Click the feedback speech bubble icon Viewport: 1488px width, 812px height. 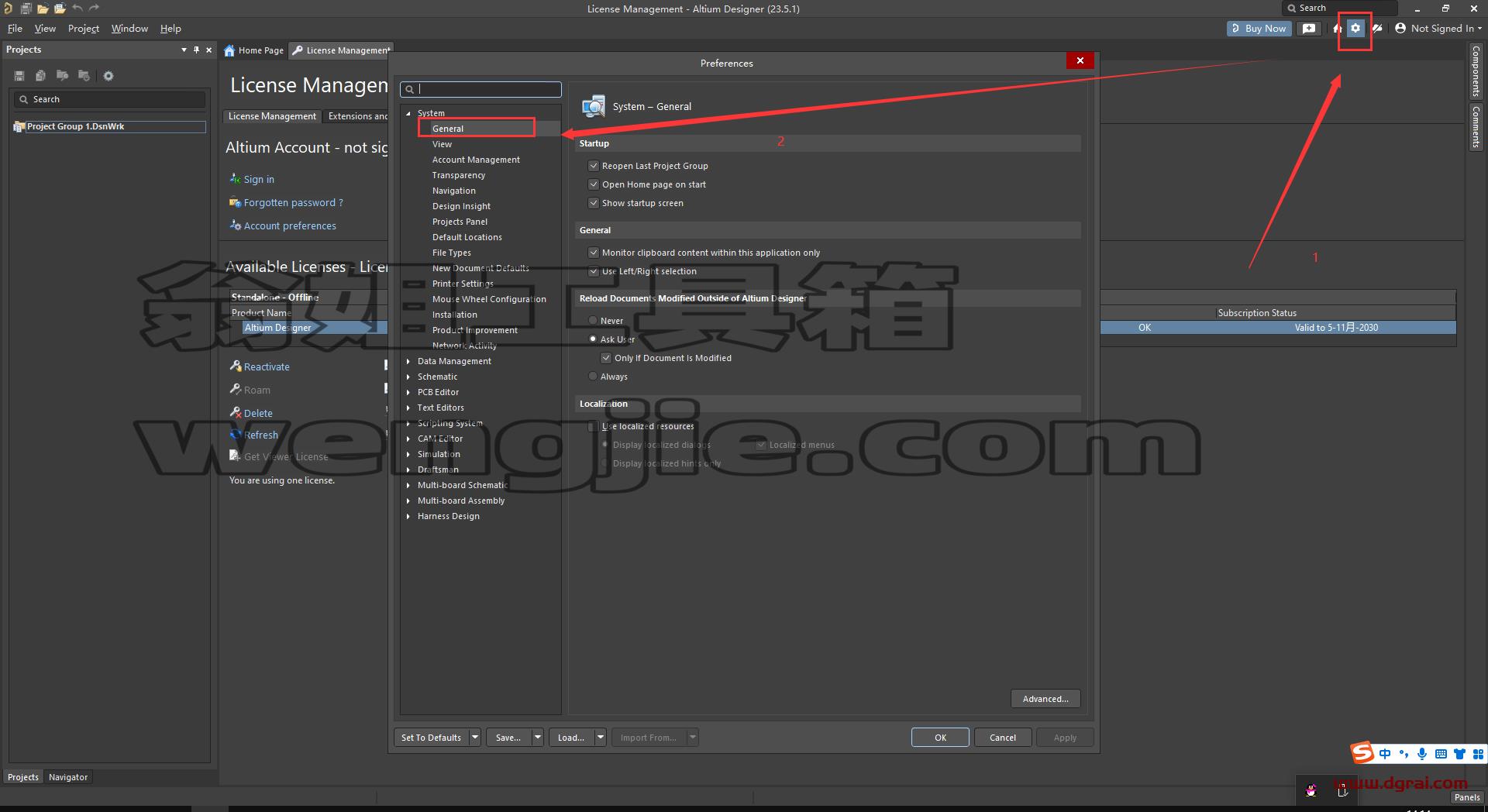tap(1309, 29)
